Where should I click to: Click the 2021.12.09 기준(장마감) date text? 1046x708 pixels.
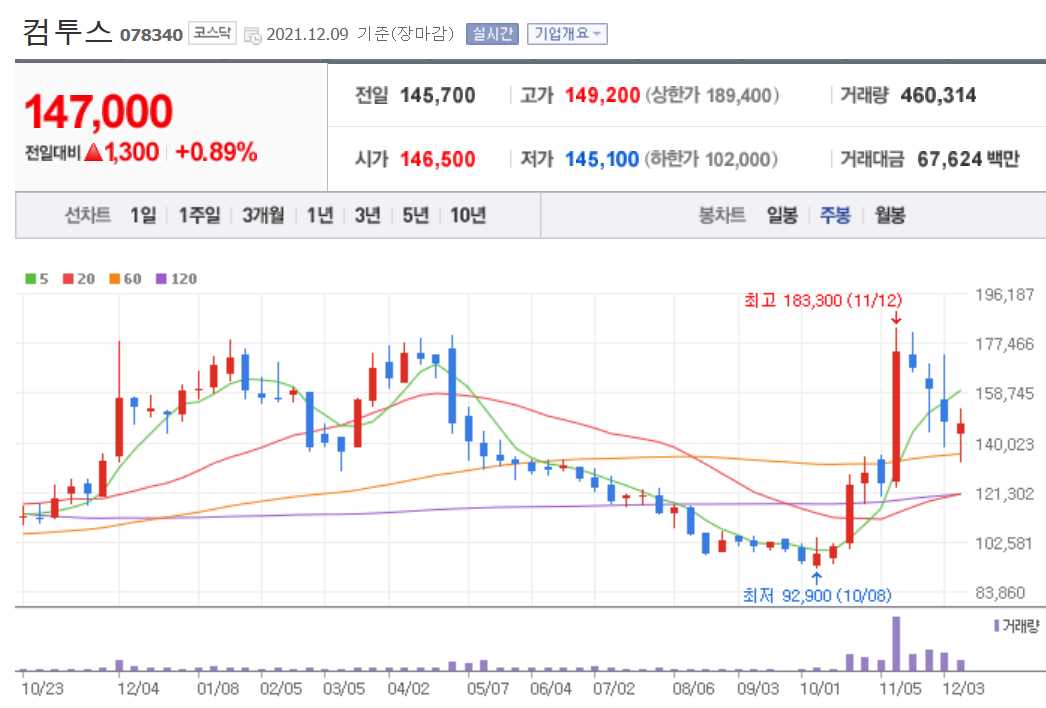(360, 34)
